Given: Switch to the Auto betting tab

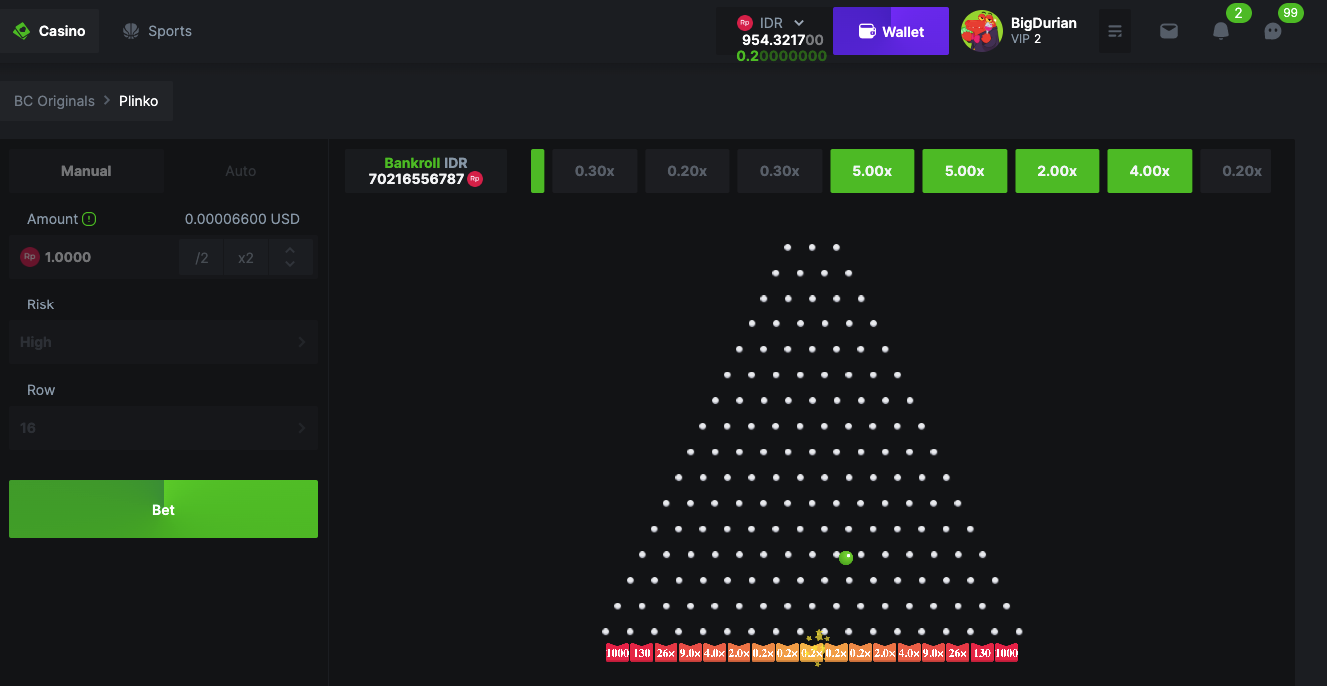Looking at the screenshot, I should point(240,170).
